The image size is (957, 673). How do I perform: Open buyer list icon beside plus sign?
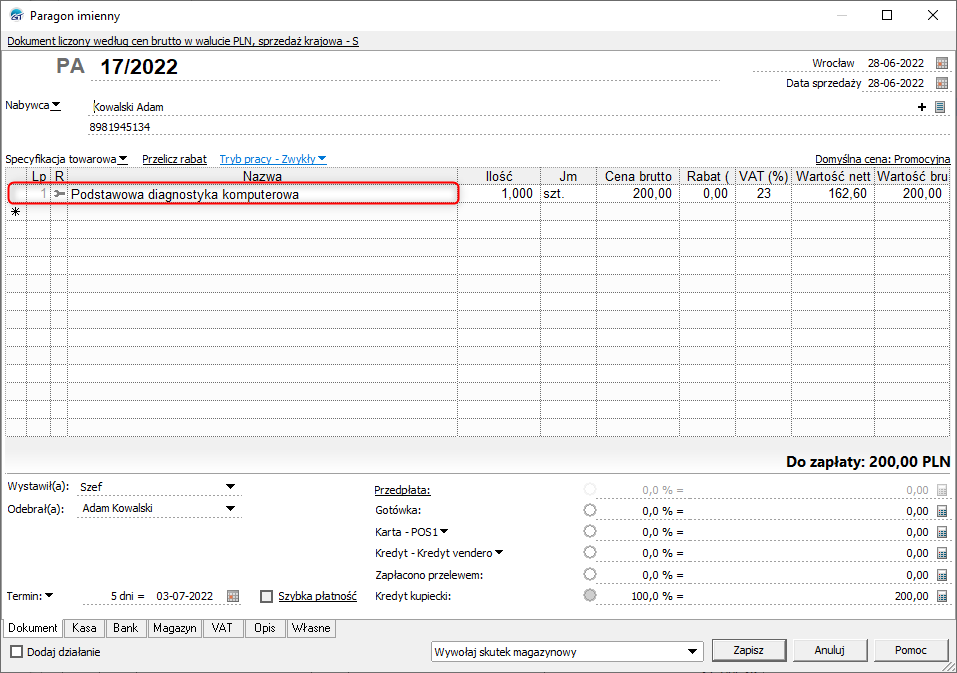940,107
